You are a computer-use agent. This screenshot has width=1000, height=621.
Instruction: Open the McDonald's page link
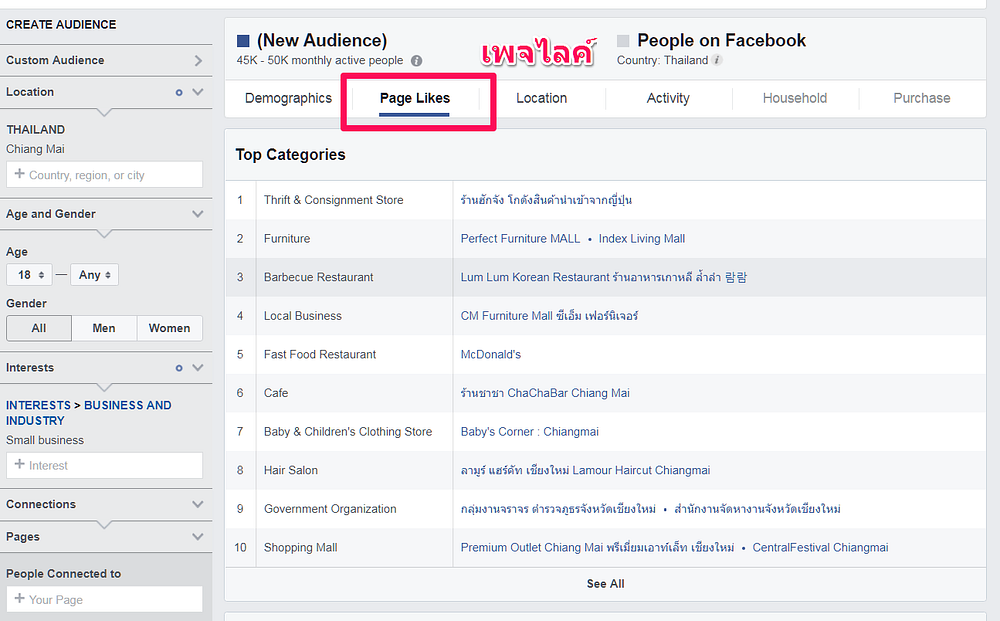pos(490,354)
